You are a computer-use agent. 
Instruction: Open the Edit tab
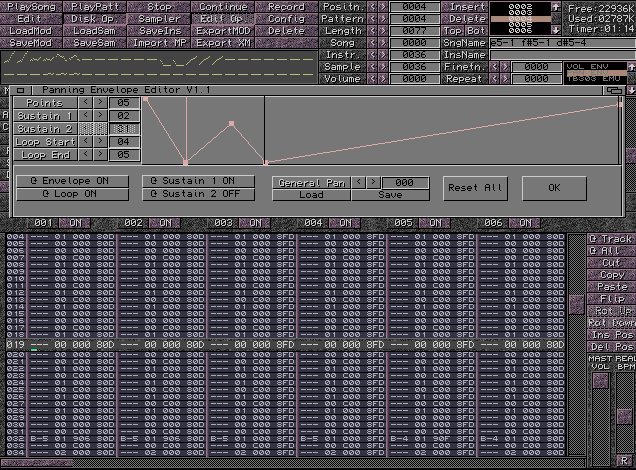pyautogui.click(x=29, y=19)
